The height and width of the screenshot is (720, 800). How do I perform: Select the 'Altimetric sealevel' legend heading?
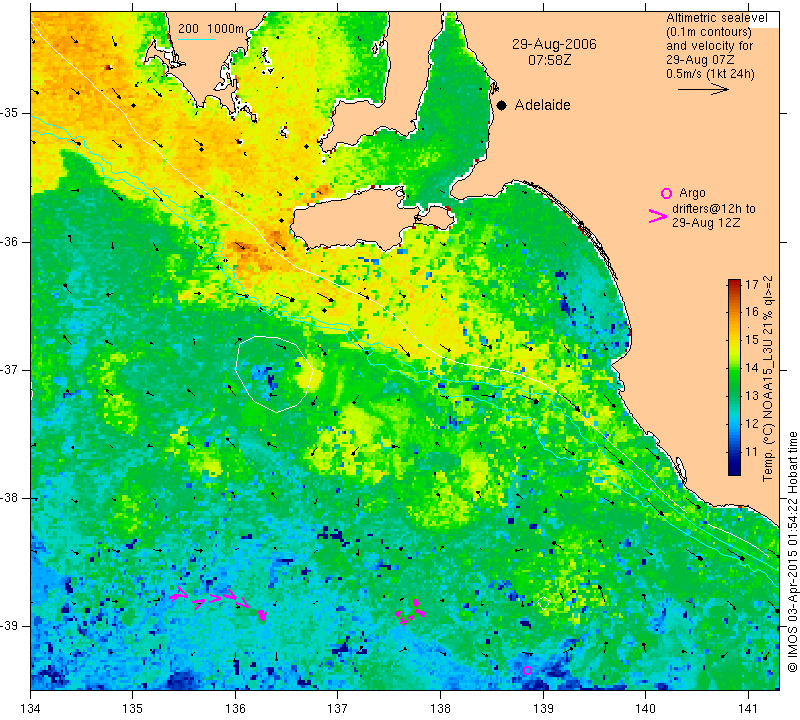click(716, 18)
